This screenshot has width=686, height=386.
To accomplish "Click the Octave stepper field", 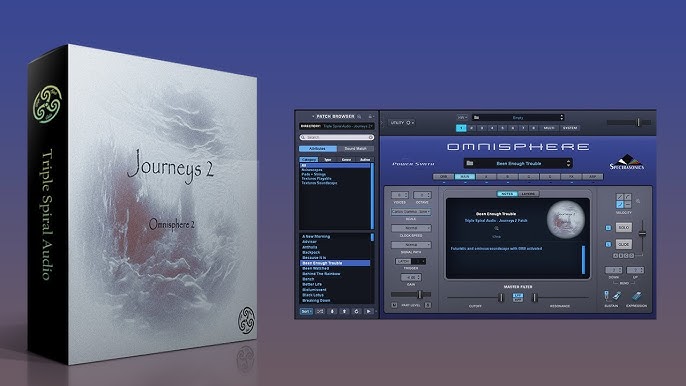I will [x=422, y=195].
